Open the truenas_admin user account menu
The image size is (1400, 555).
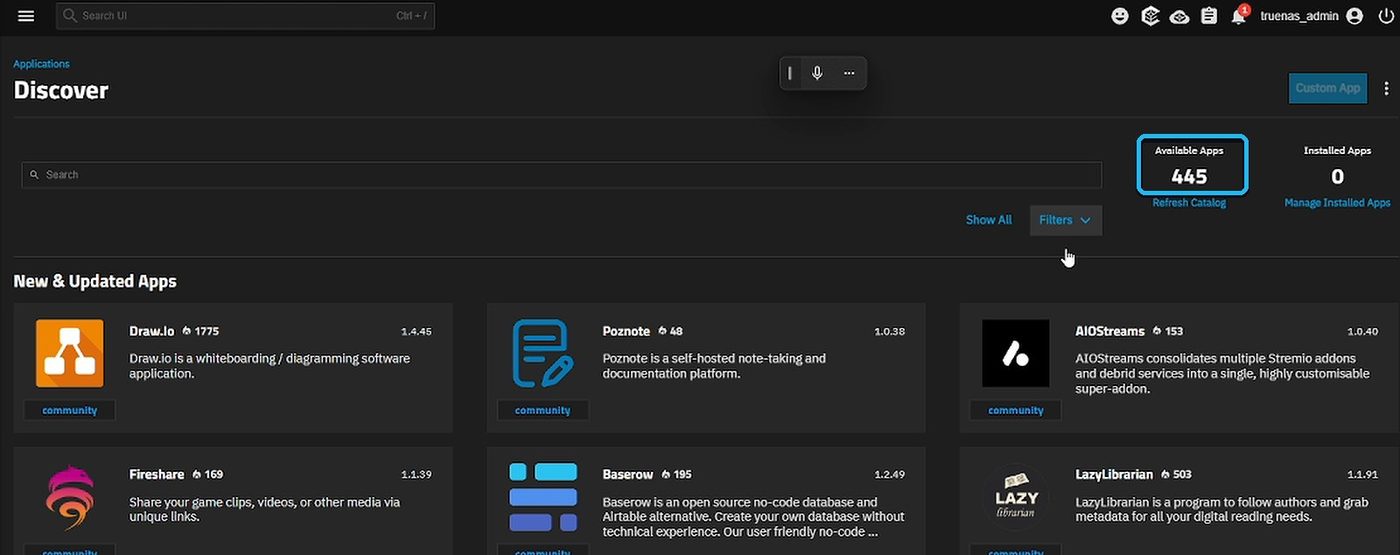(x=1313, y=16)
